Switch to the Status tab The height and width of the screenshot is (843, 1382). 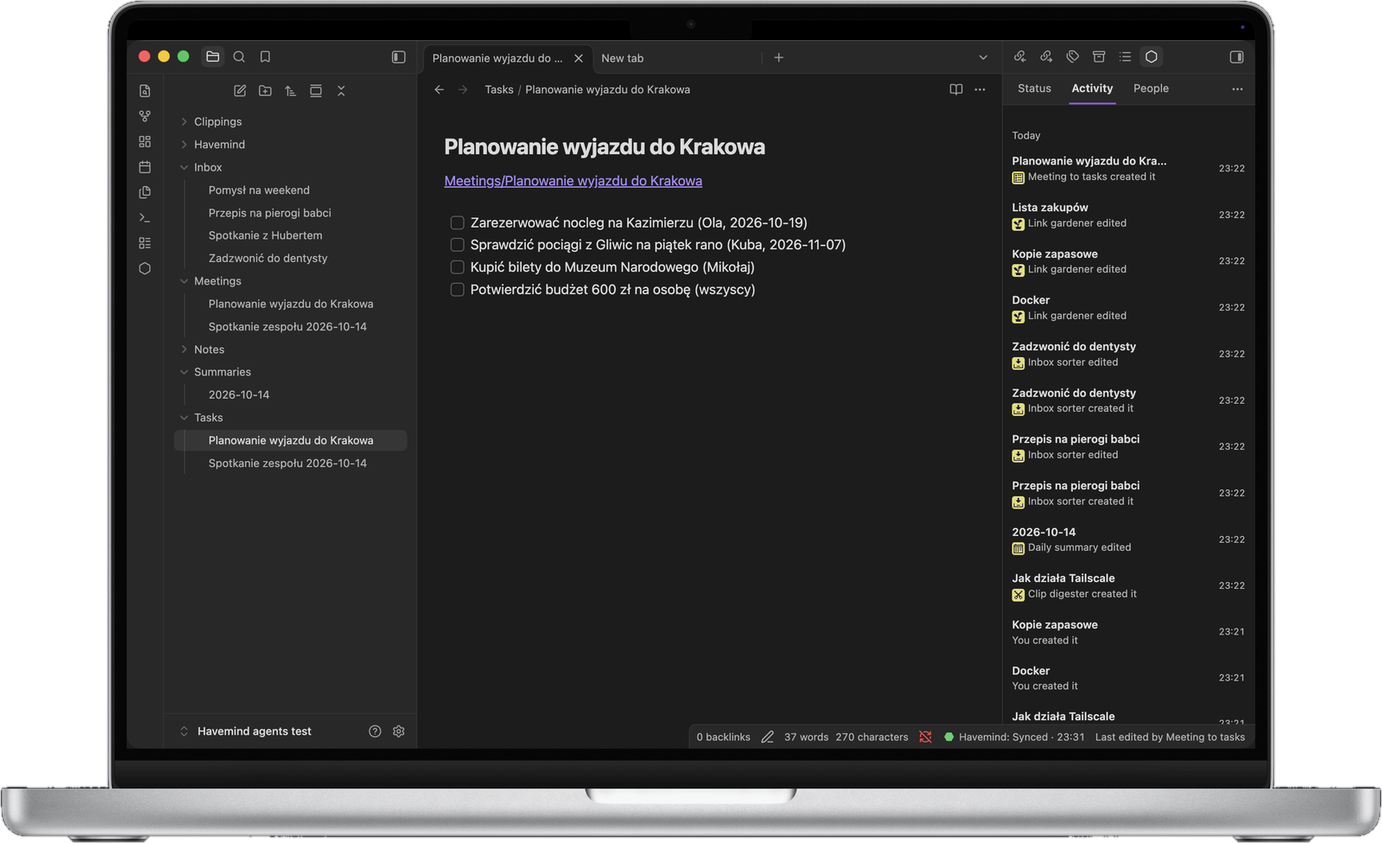coord(1034,88)
